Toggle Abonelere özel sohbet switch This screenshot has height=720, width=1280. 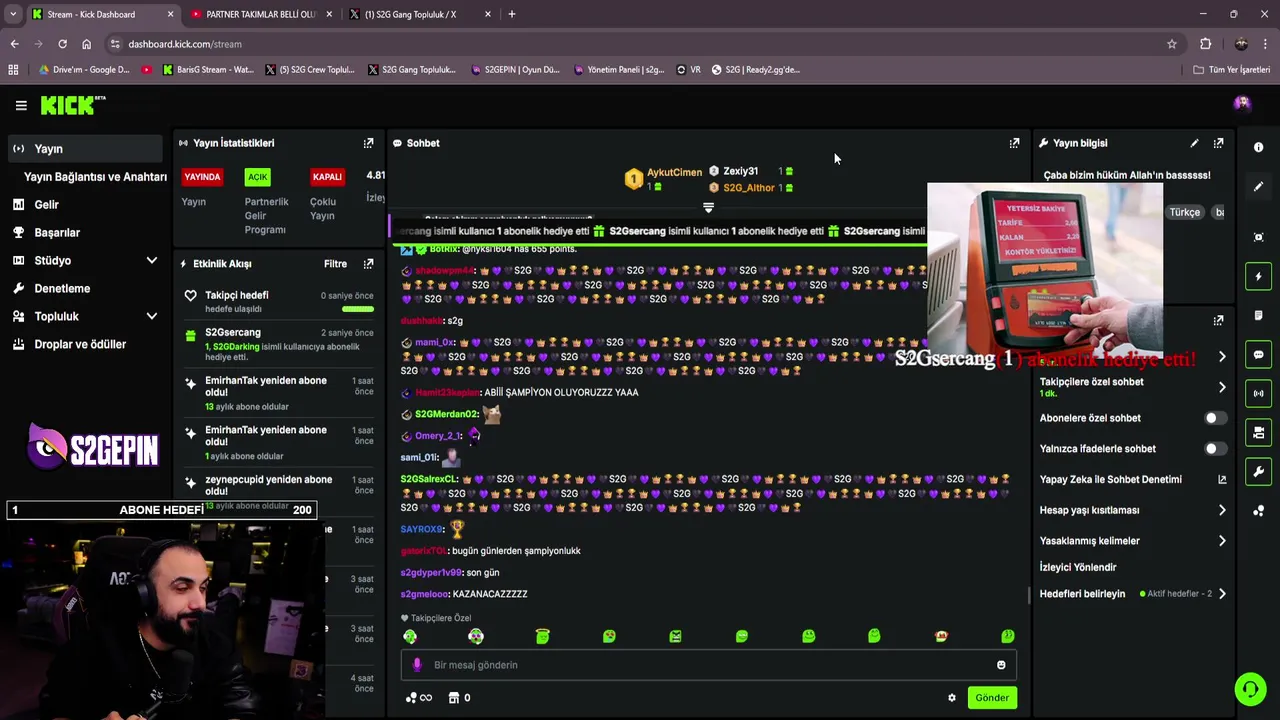[1214, 418]
